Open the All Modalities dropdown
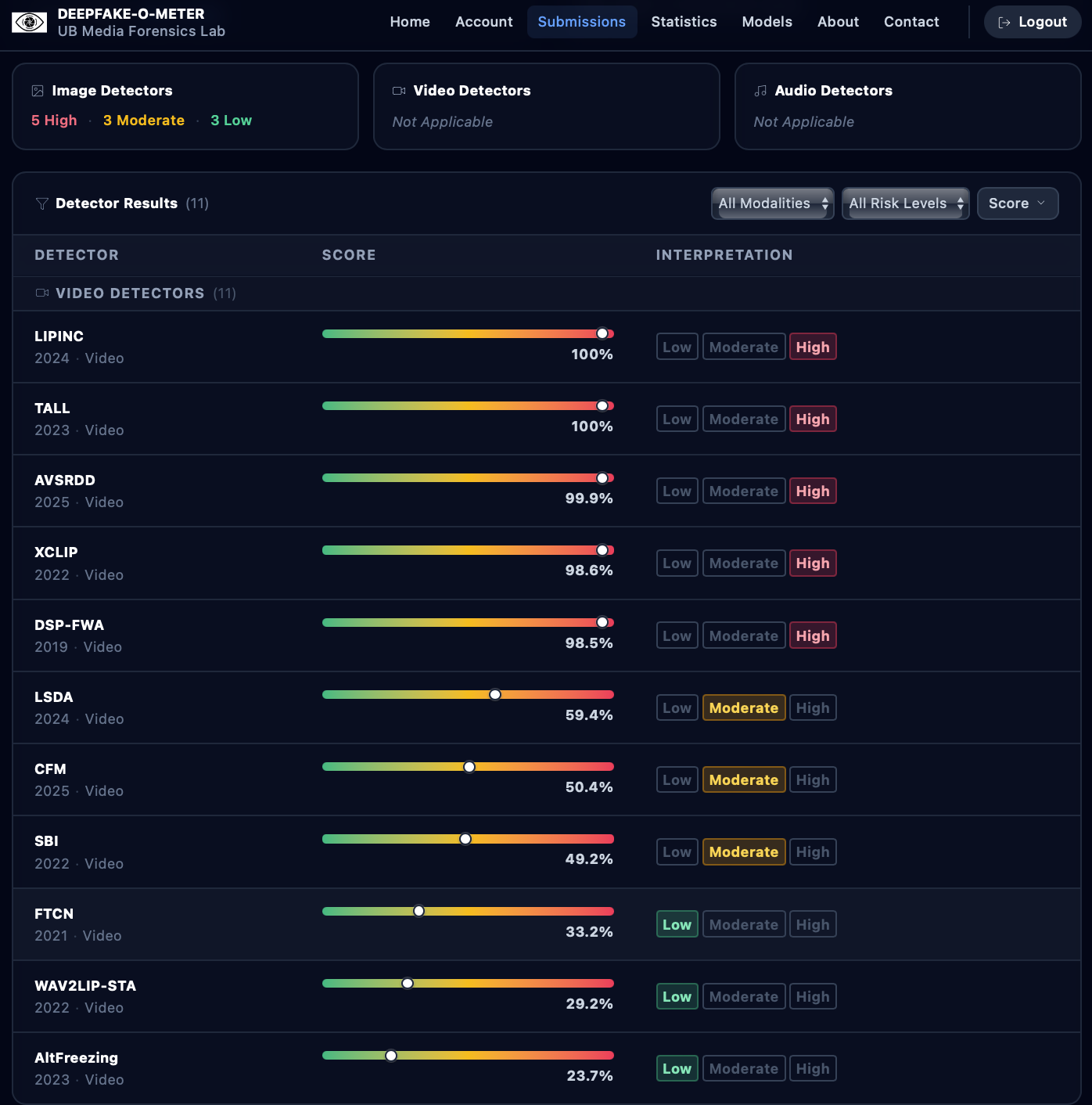 772,203
